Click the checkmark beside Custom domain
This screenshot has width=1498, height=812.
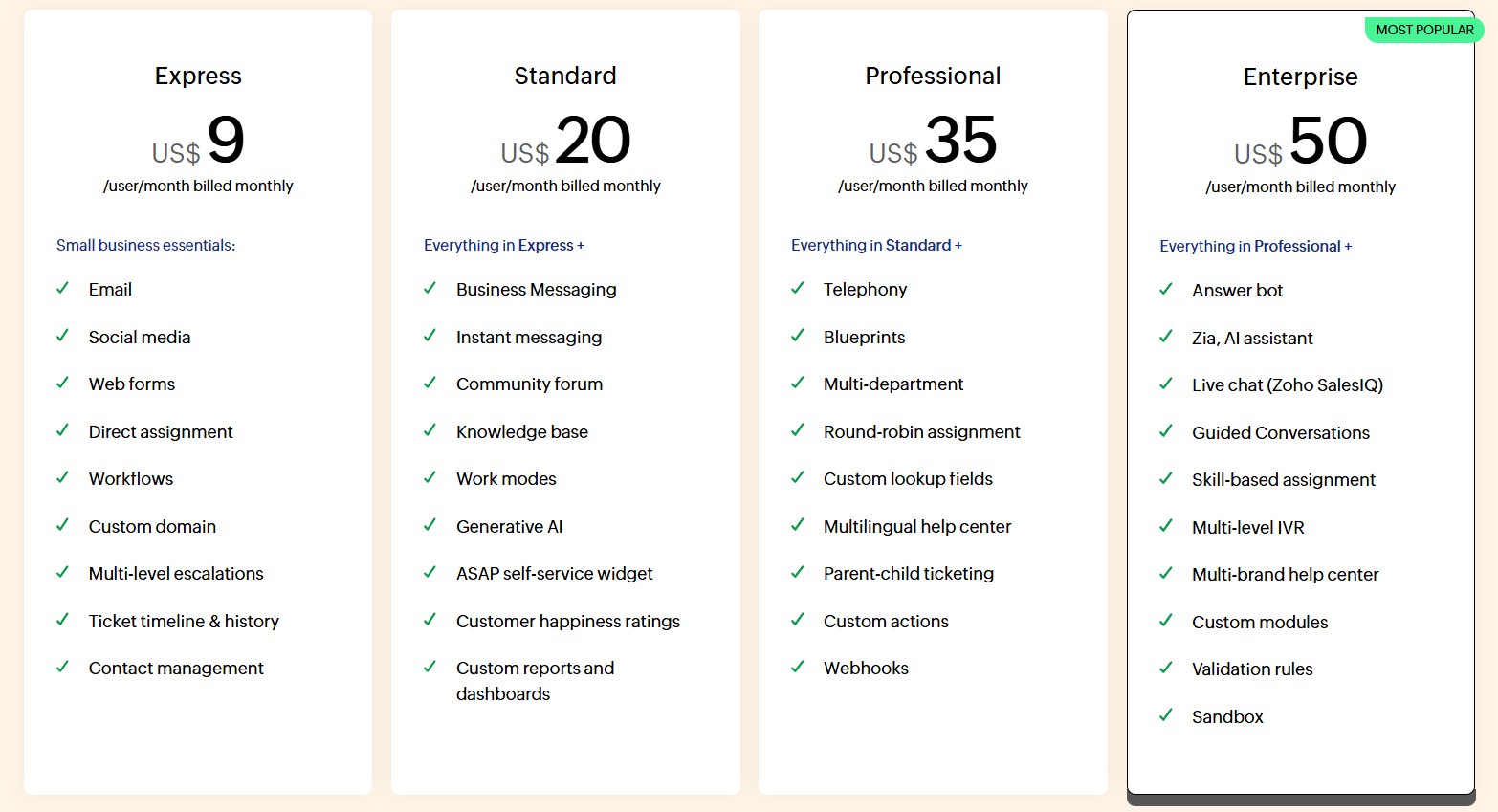62,525
